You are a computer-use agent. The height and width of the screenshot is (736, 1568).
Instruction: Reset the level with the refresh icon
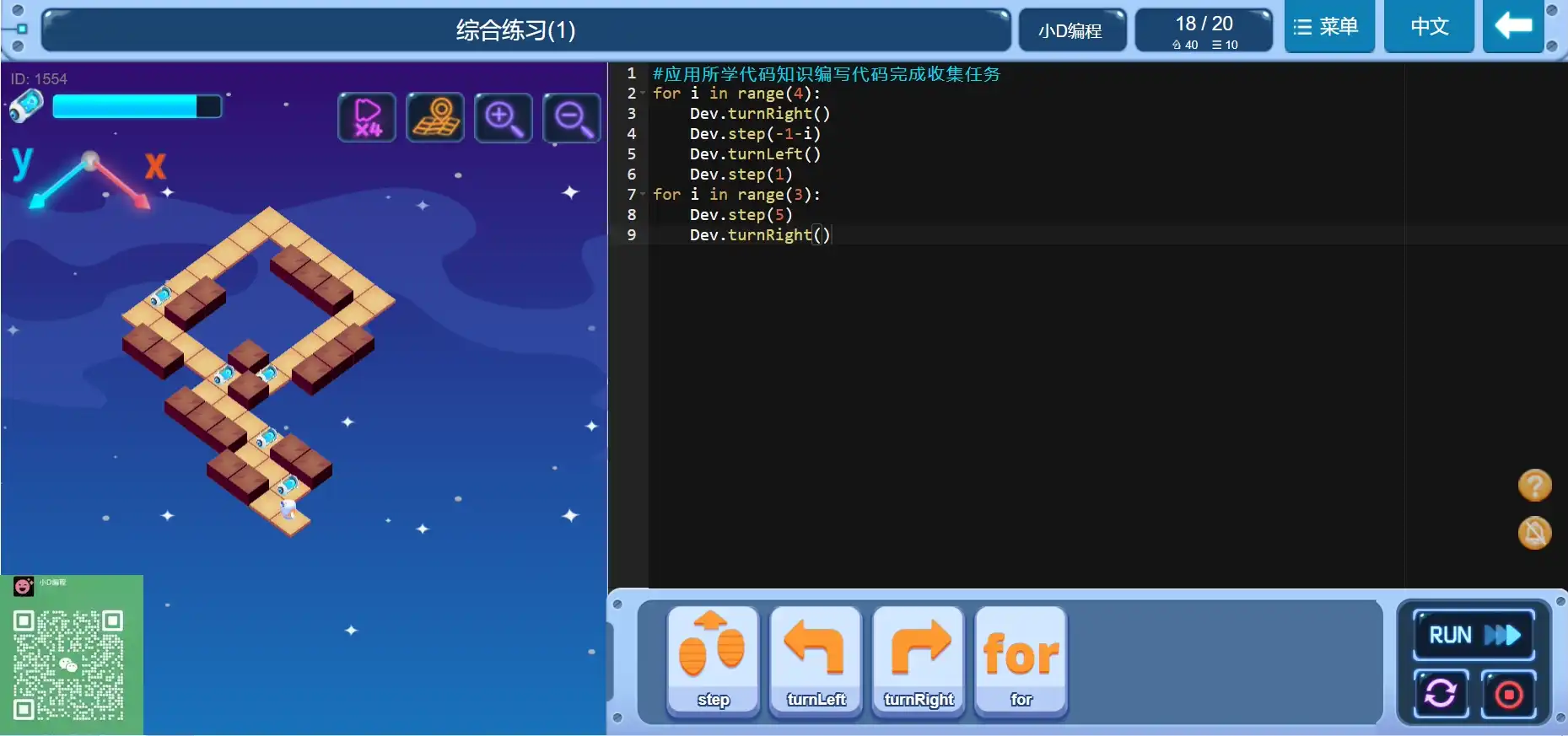pos(1441,694)
